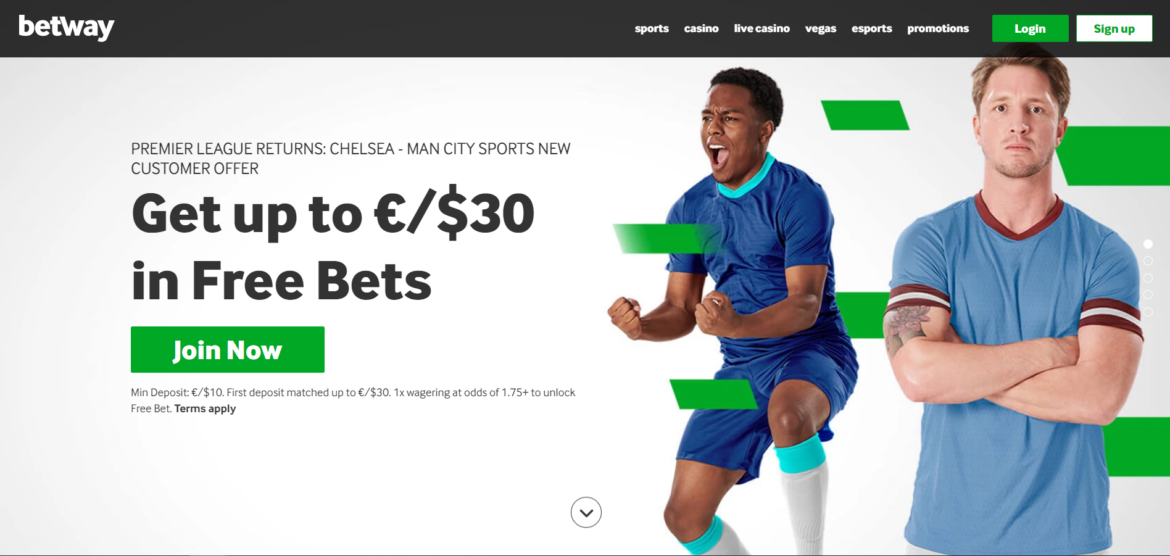Screen dimensions: 1170x556
Task: View the promotions page
Action: [938, 28]
